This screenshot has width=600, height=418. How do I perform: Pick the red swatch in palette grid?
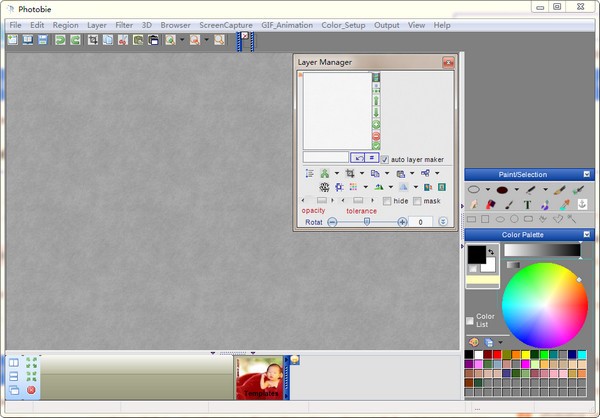point(497,355)
